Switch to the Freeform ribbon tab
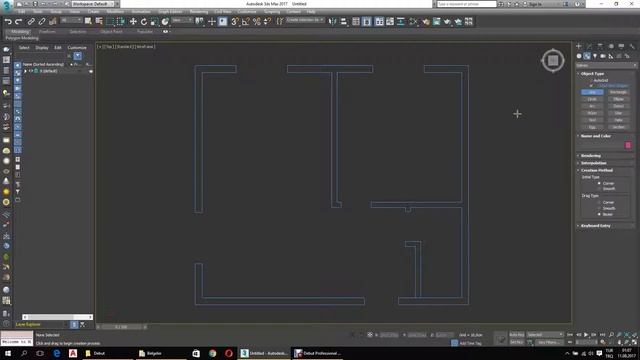640x360 pixels. (x=47, y=31)
